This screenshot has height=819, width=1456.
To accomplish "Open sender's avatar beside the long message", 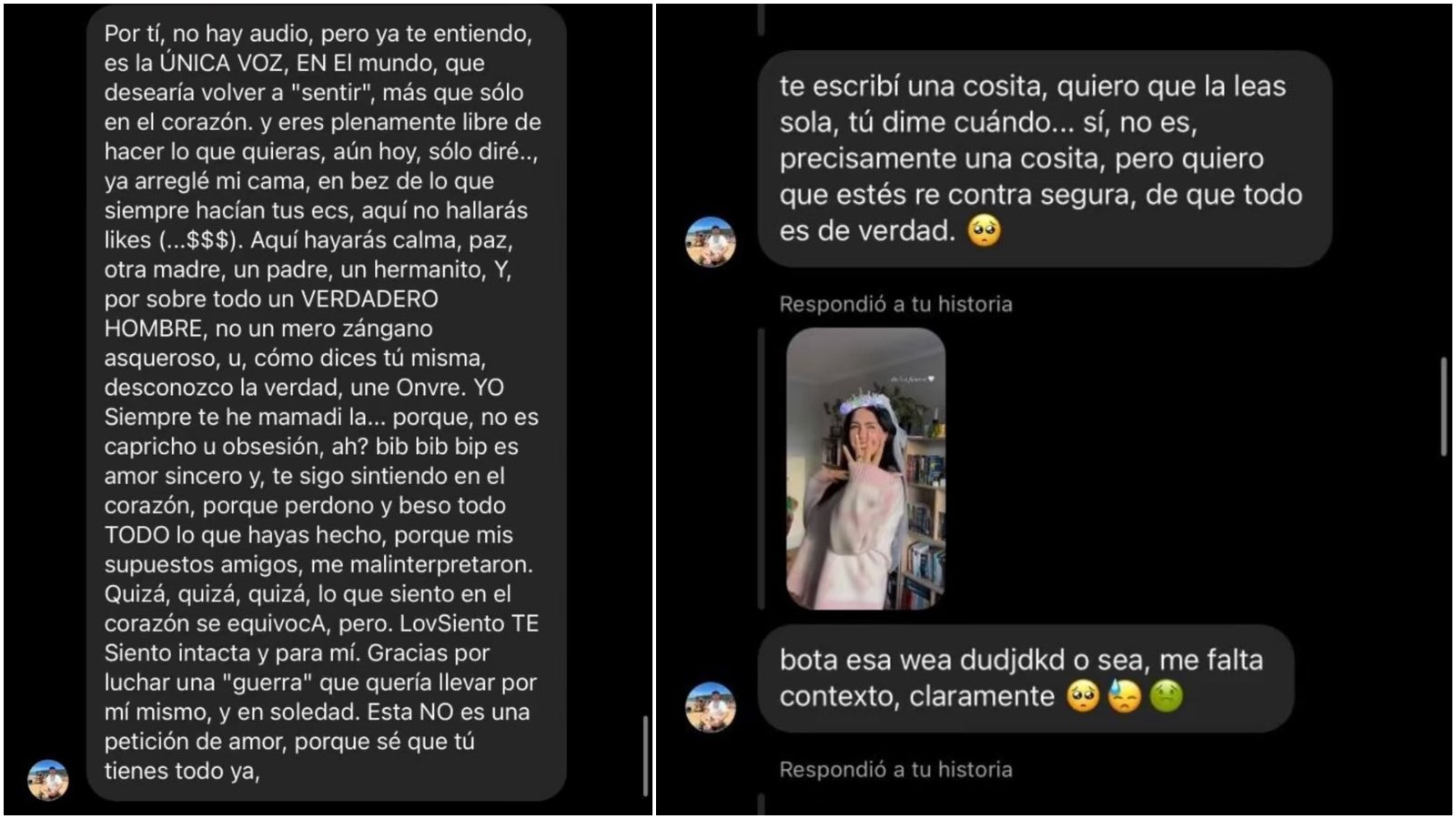I will click(x=48, y=780).
